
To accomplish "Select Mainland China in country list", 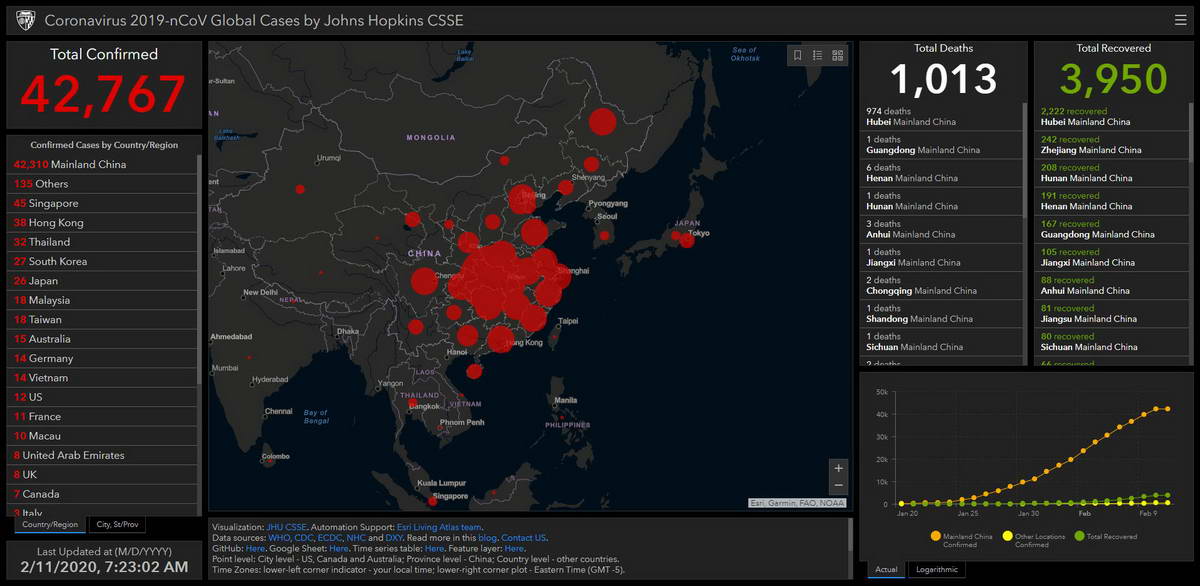I will (x=70, y=164).
